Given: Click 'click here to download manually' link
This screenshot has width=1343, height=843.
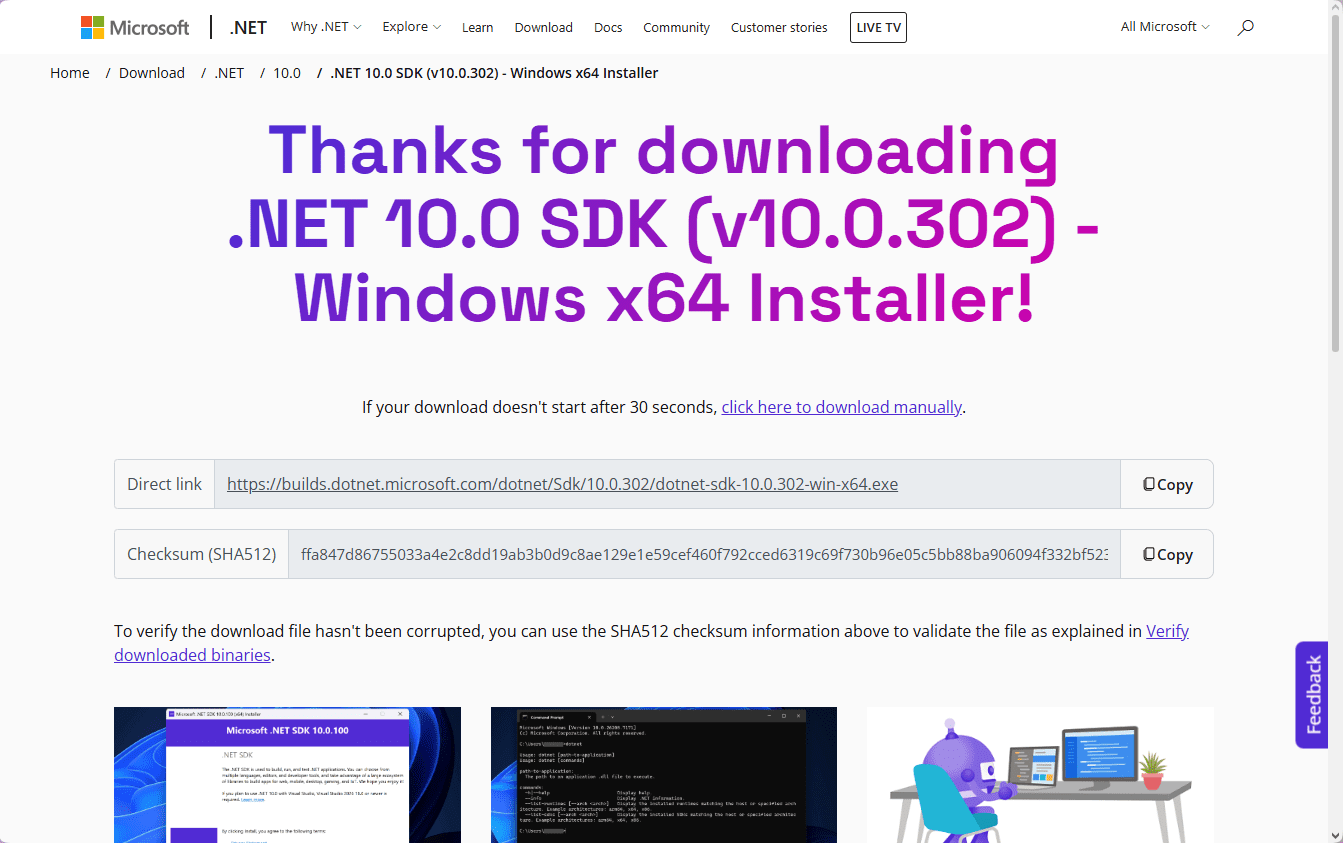Looking at the screenshot, I should (x=842, y=407).
